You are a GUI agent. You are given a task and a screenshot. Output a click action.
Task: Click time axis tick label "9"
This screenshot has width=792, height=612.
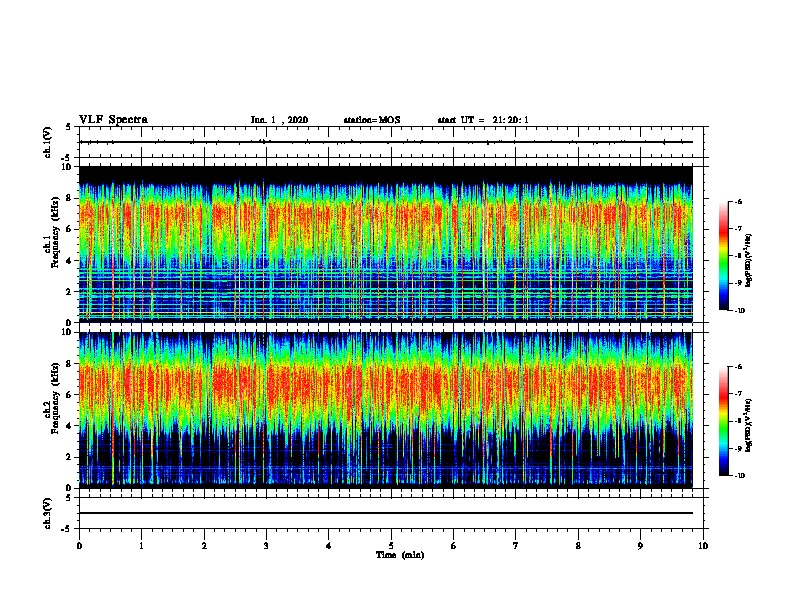click(641, 545)
